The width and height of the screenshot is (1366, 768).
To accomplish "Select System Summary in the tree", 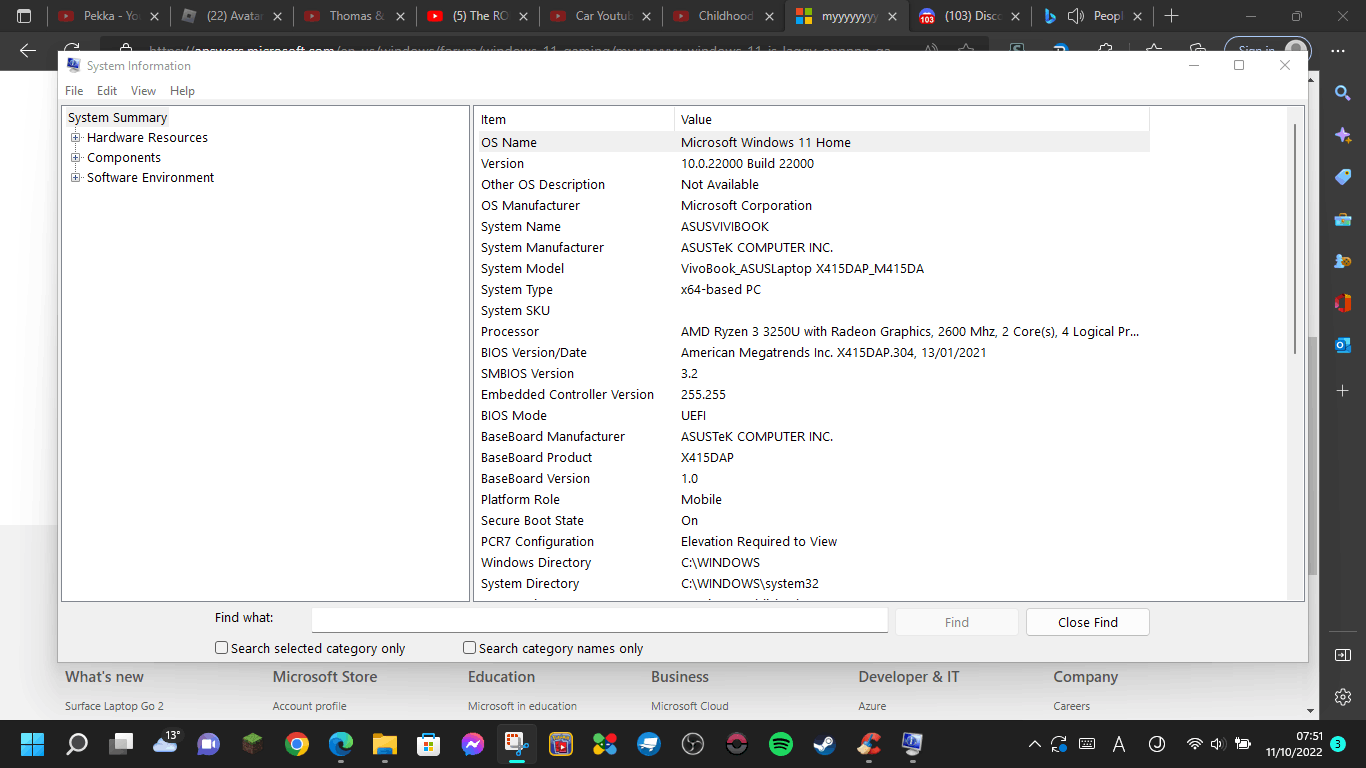I will point(117,117).
